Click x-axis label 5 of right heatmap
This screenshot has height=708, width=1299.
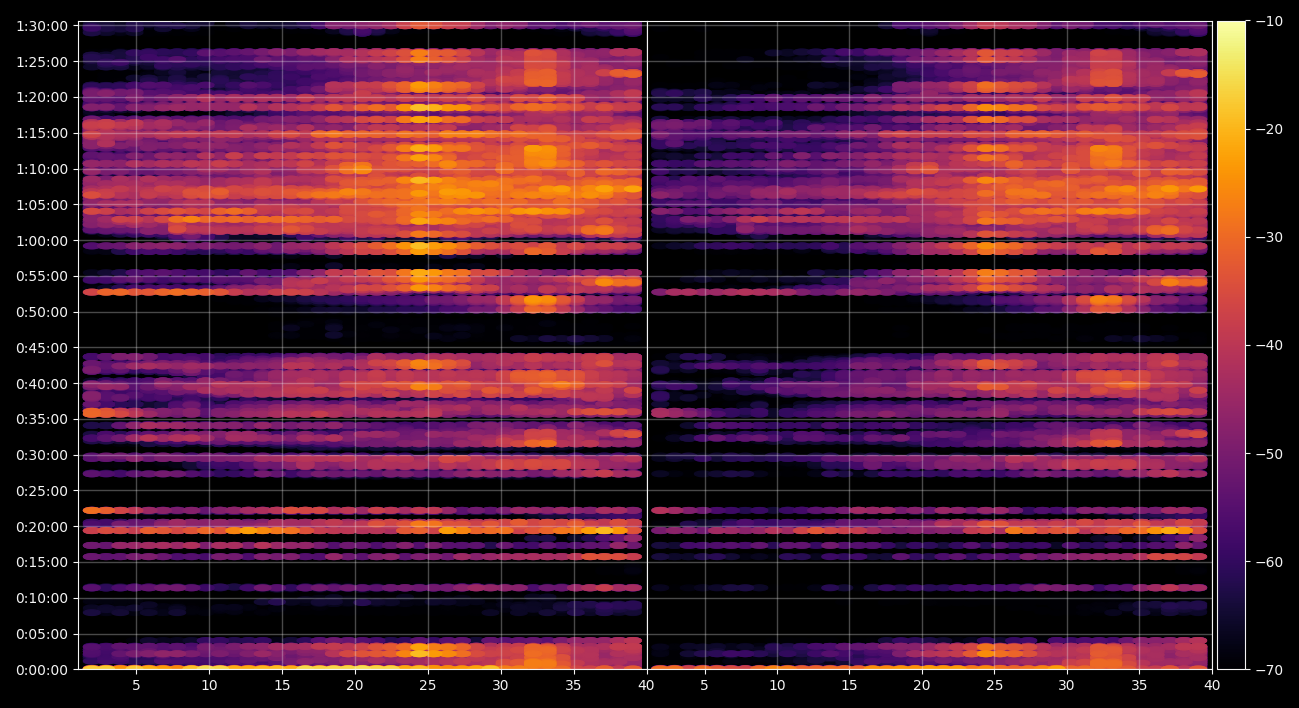[704, 686]
